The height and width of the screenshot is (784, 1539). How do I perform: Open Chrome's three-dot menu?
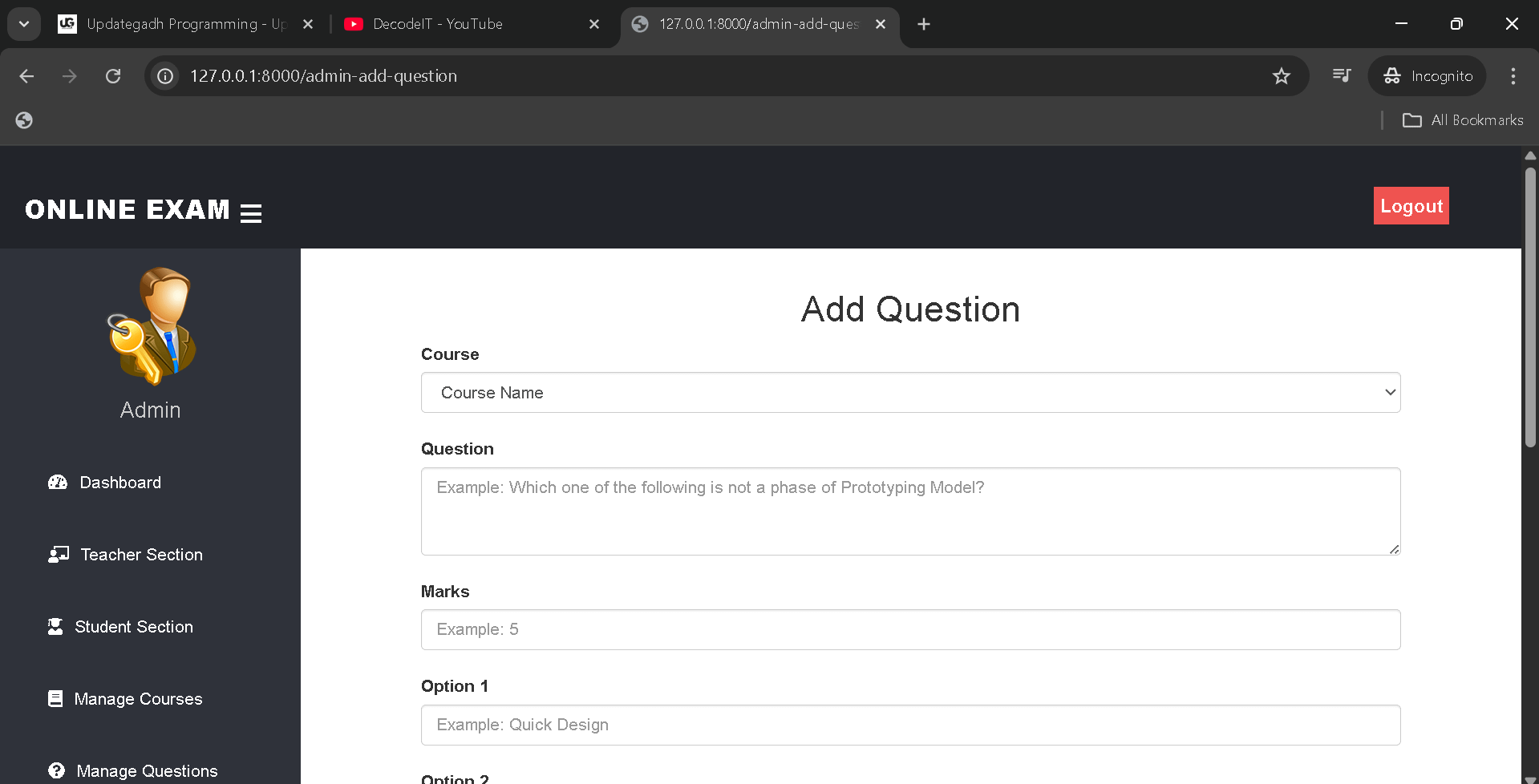(x=1513, y=75)
